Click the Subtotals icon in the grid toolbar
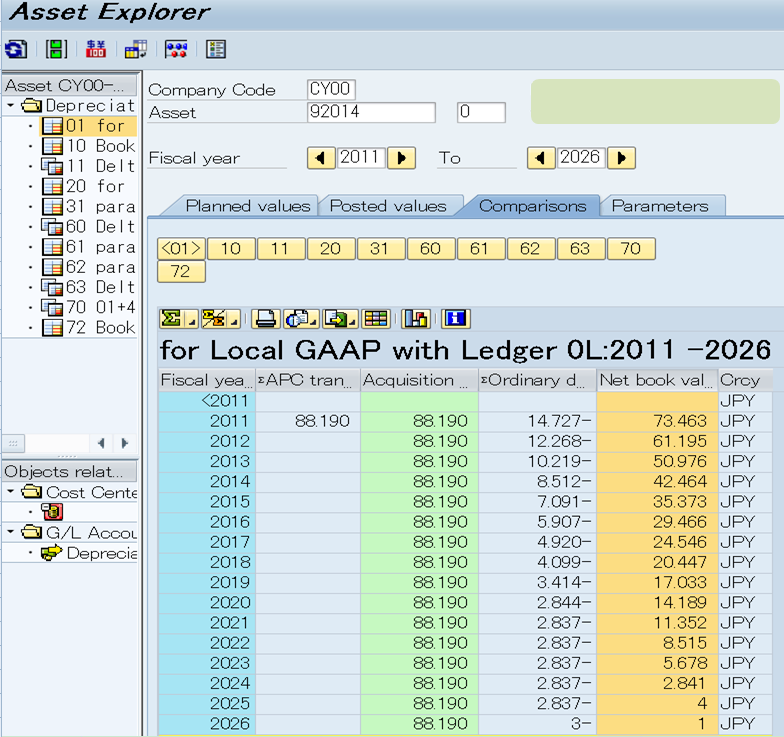 click(214, 318)
